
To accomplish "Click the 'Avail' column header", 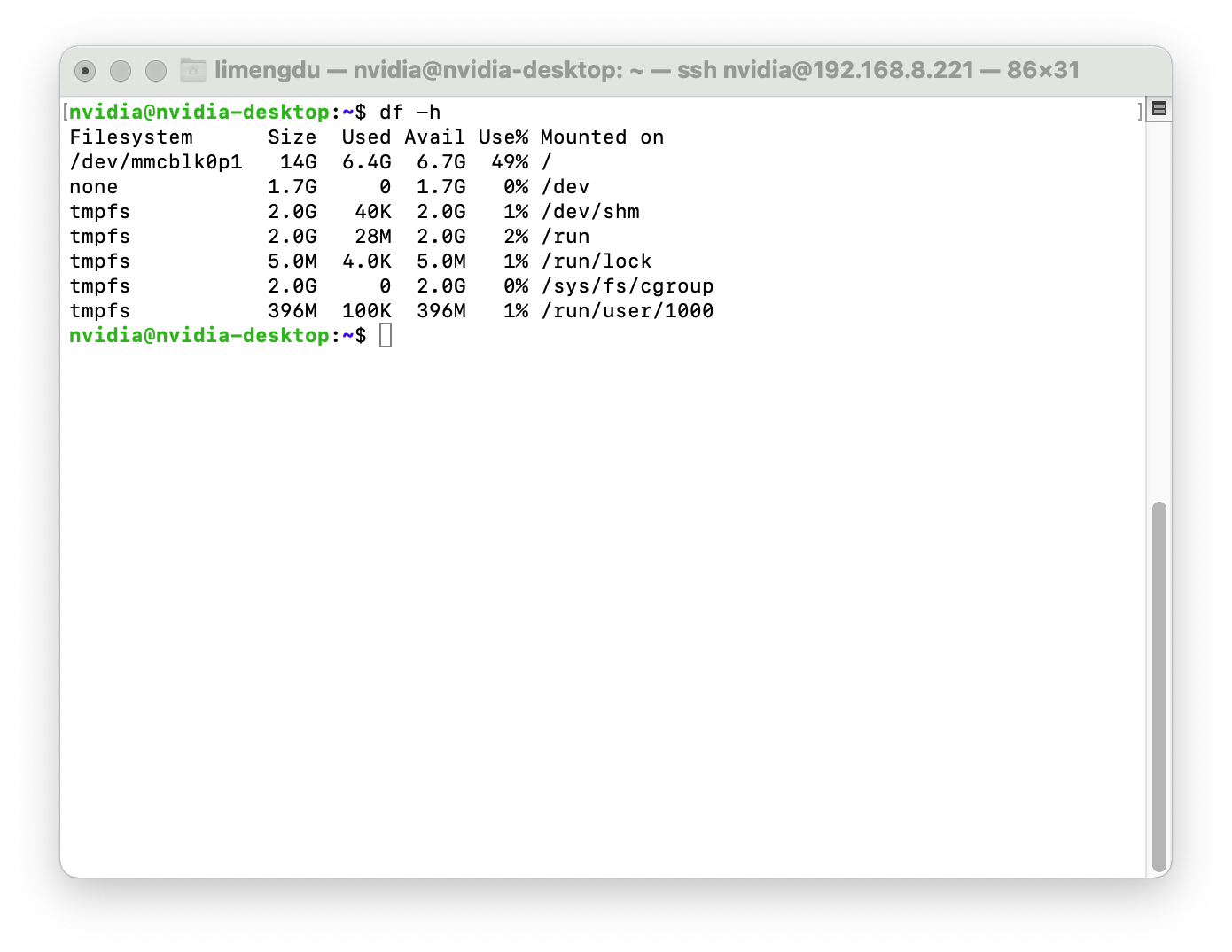I will (434, 137).
